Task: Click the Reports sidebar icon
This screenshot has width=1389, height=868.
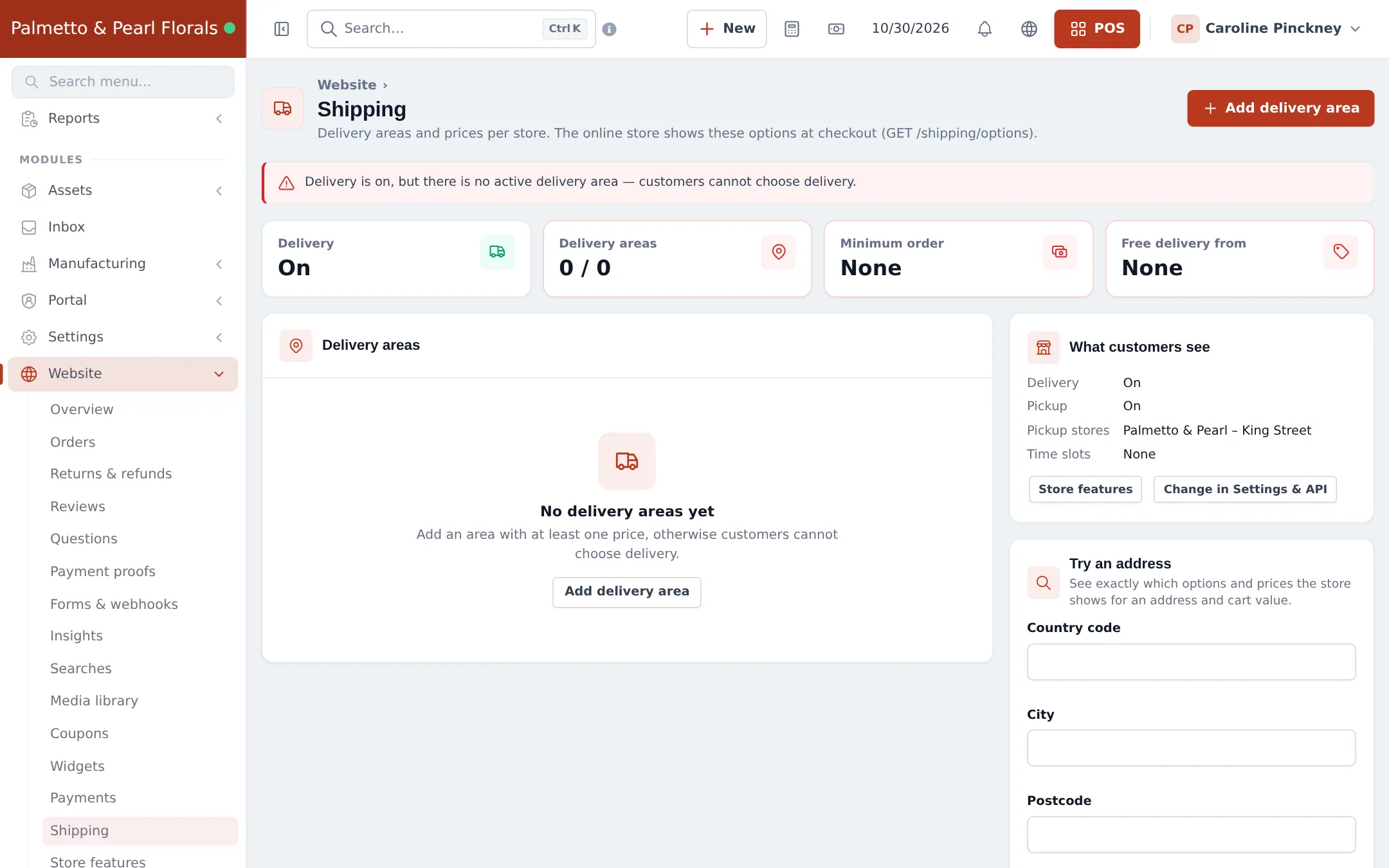Action: pyautogui.click(x=29, y=119)
